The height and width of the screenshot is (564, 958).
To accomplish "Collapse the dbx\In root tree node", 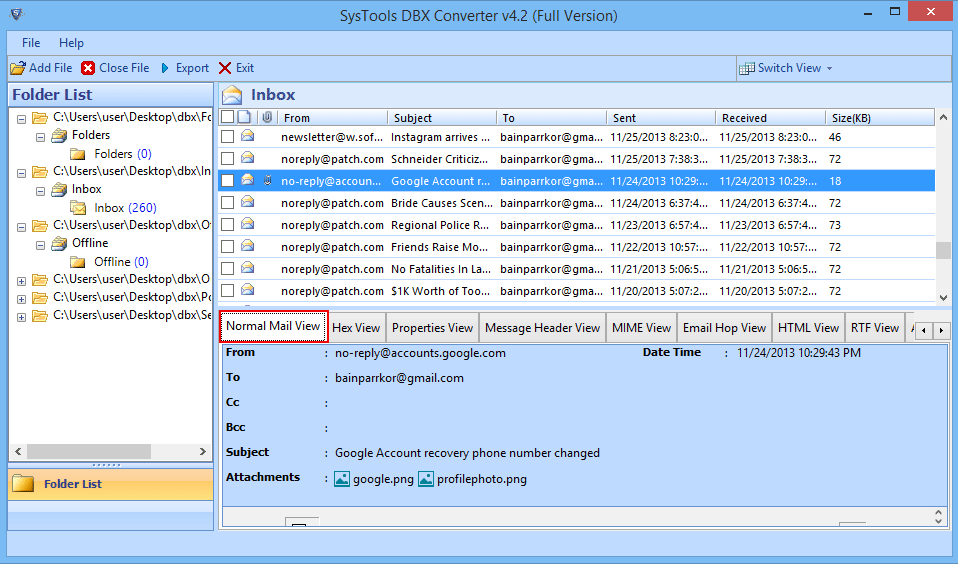I will pos(21,173).
